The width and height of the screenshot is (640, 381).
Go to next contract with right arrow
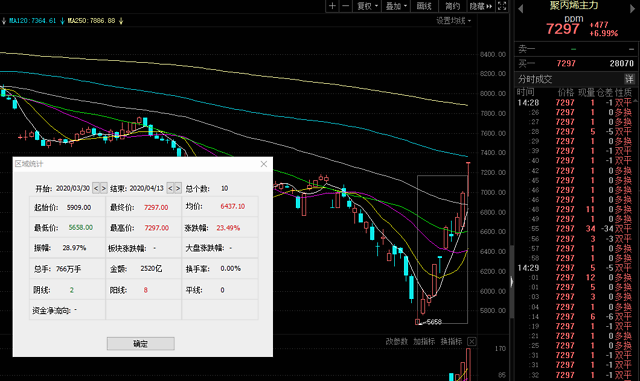(633, 9)
